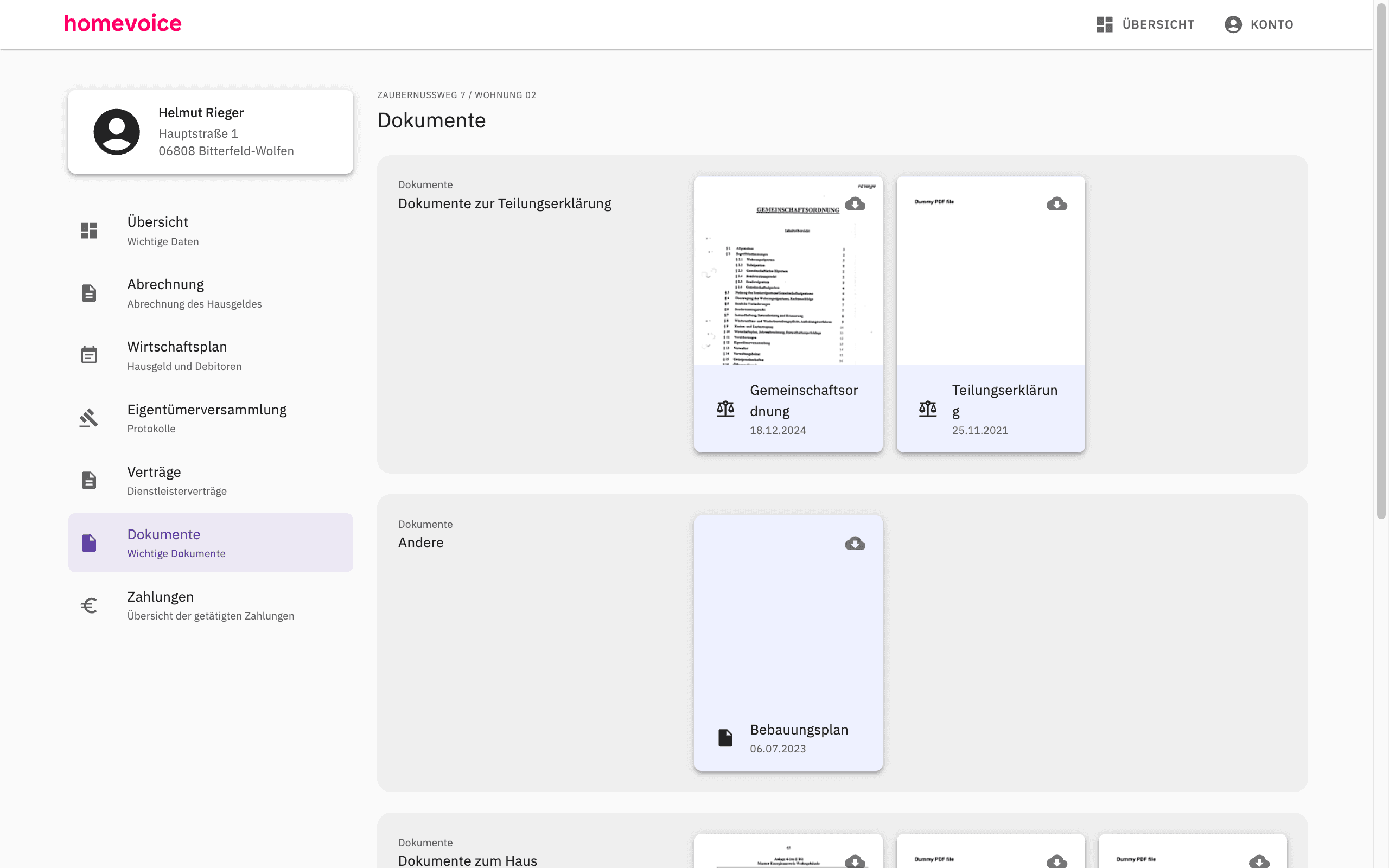Download the Gemeinschaftsordnung document via cloud icon
The width and height of the screenshot is (1389, 868).
855,204
